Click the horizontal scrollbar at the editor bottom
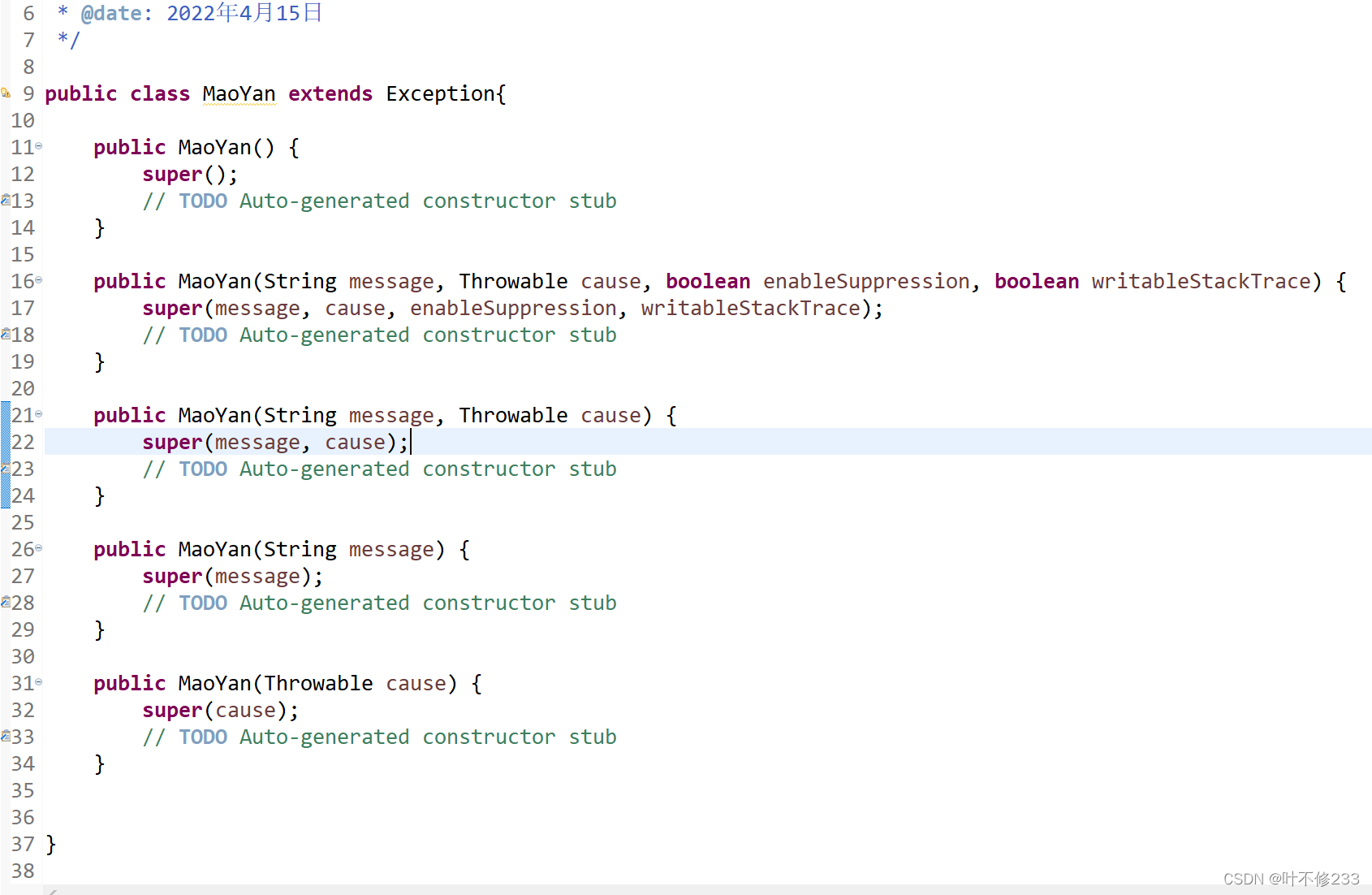 point(706,890)
